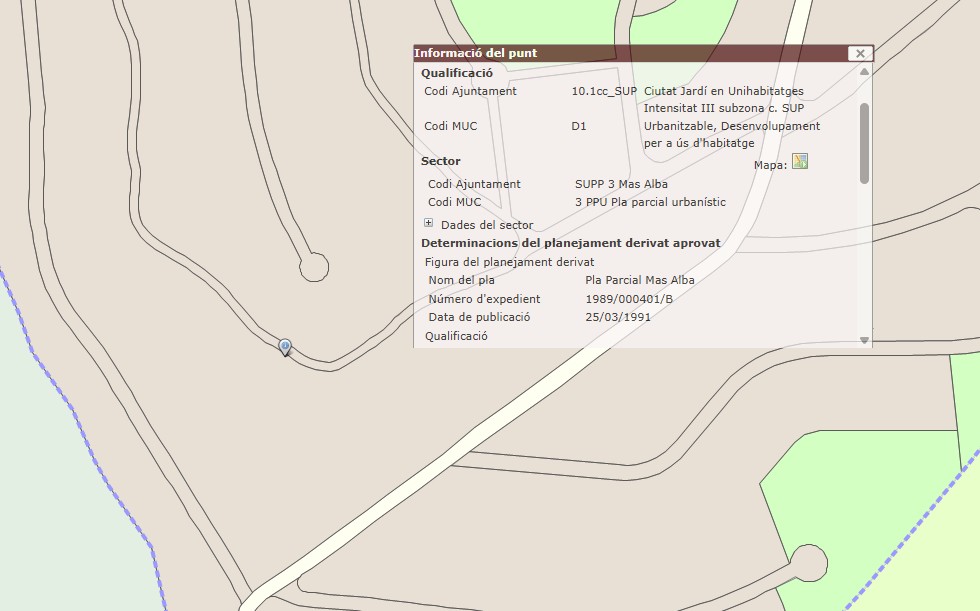Screen dimensions: 980x611
Task: Click the 3 PPU Pla parcial urbanístic value
Action: click(650, 202)
